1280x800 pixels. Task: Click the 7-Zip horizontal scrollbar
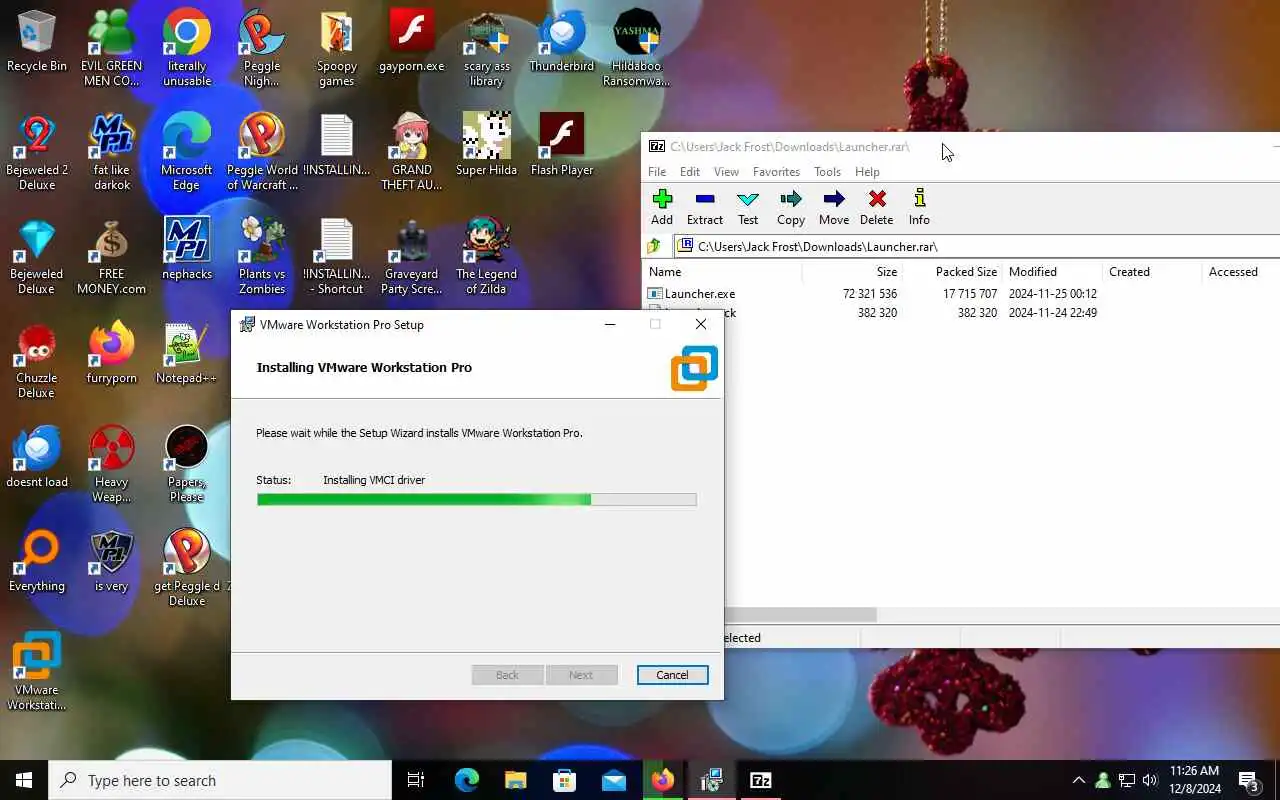[x=800, y=615]
